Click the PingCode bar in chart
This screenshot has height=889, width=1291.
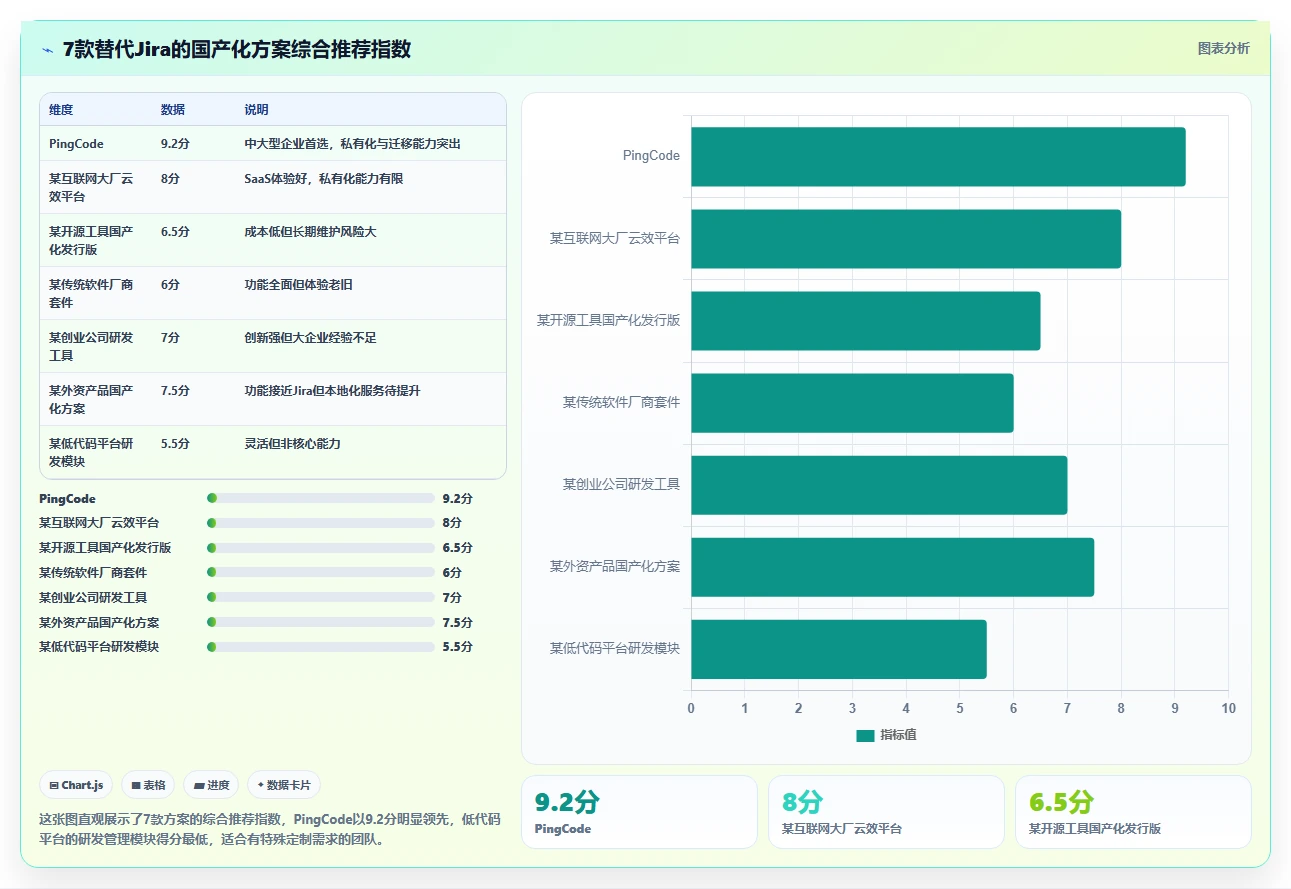coord(938,157)
